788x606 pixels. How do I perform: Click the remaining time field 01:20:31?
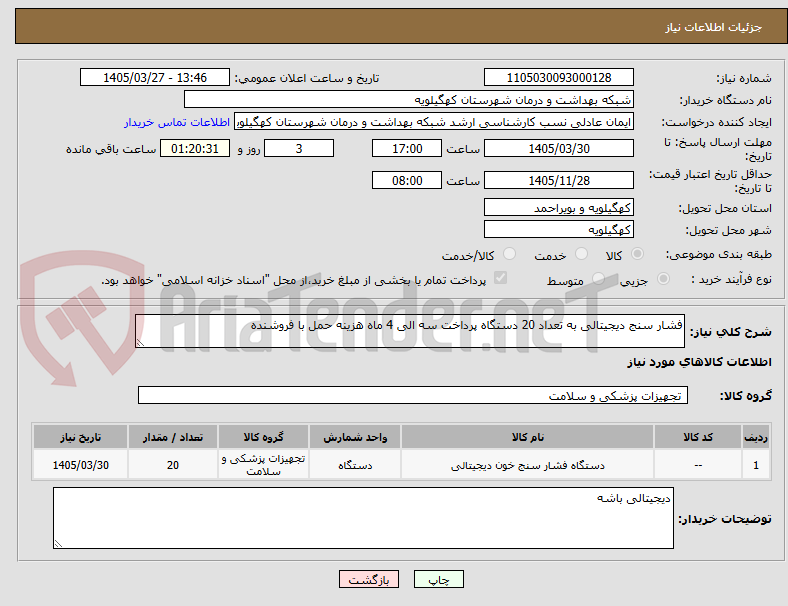point(195,149)
